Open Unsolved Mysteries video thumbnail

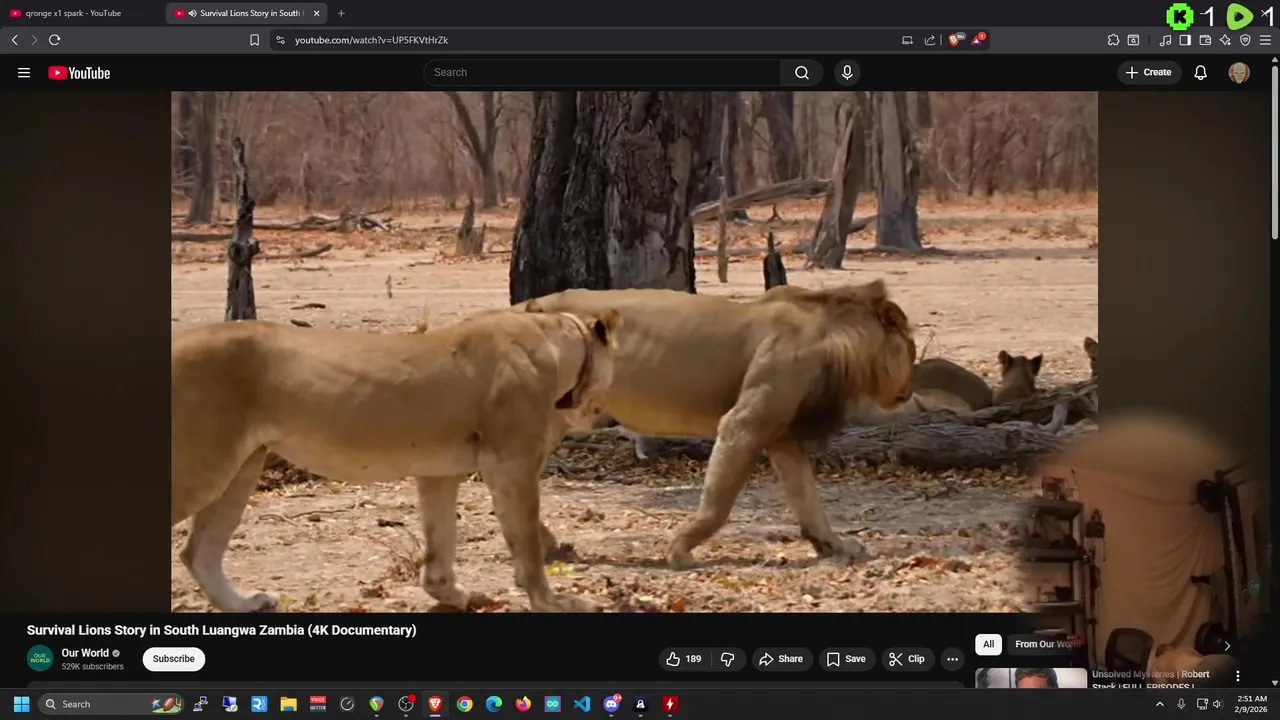click(x=1031, y=678)
